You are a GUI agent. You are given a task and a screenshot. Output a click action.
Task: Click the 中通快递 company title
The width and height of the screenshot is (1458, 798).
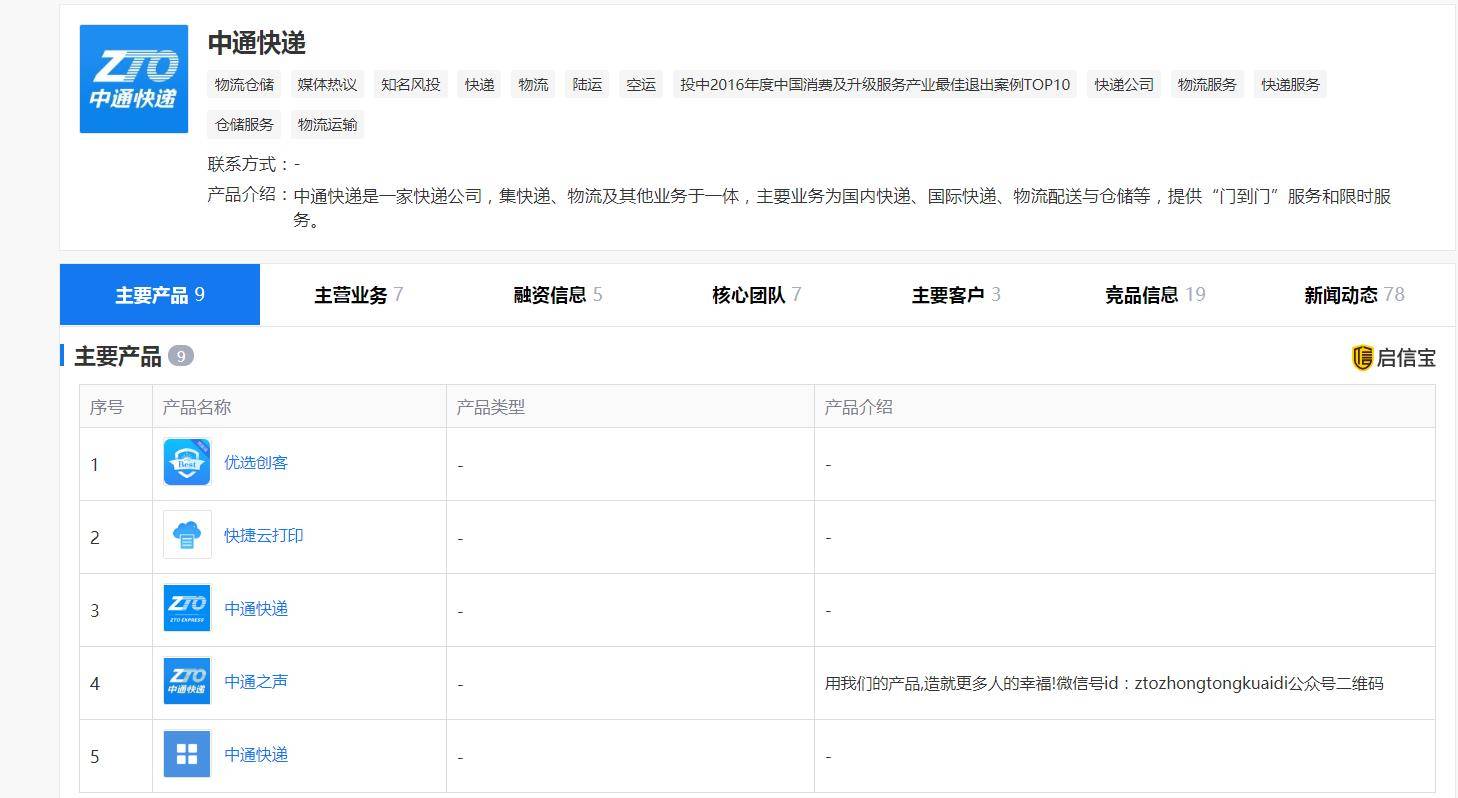pos(256,43)
